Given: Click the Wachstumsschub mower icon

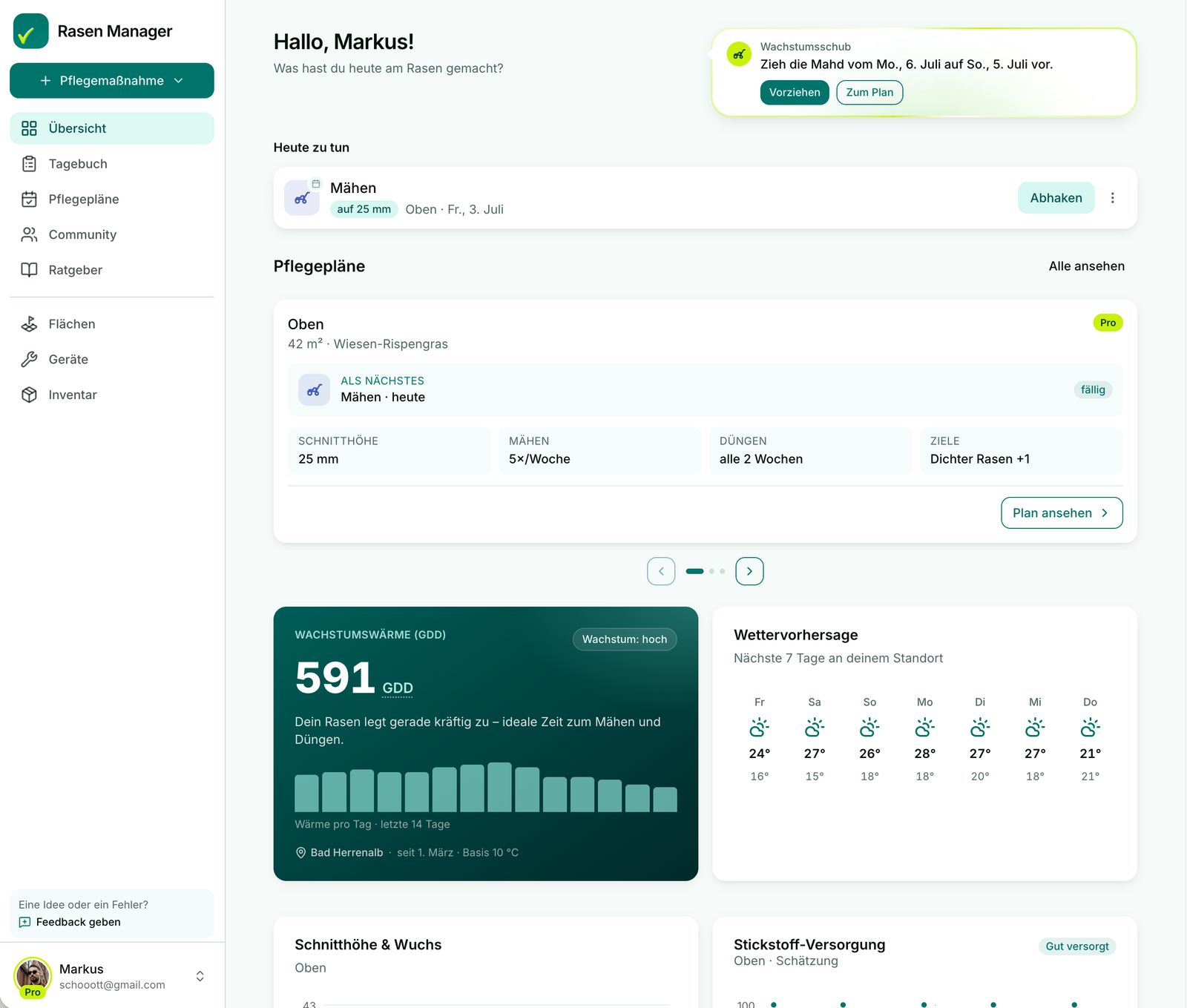Looking at the screenshot, I should tap(739, 54).
